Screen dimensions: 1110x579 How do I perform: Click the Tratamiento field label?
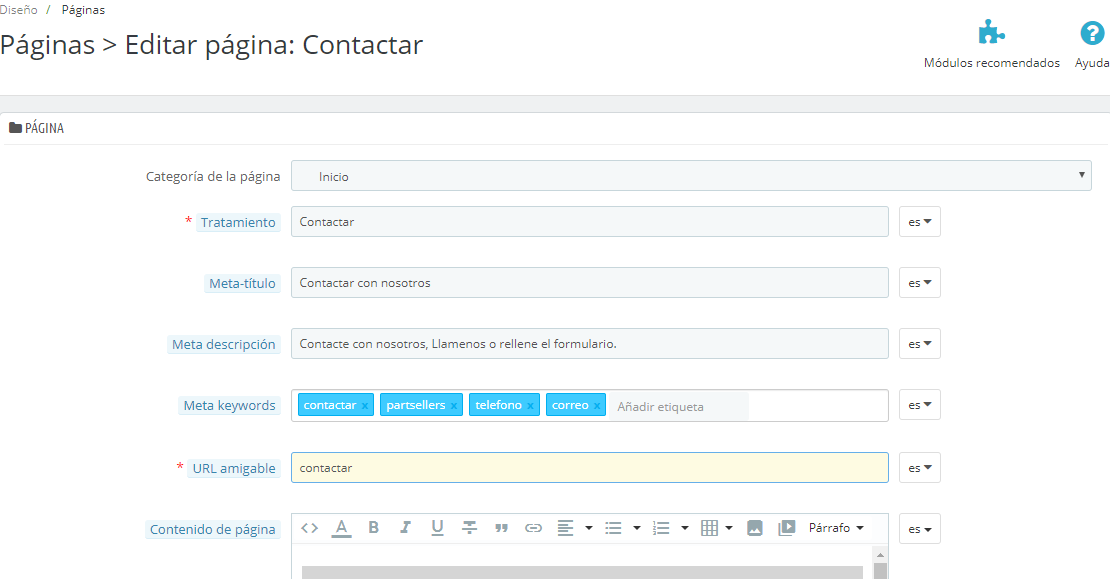click(x=238, y=222)
